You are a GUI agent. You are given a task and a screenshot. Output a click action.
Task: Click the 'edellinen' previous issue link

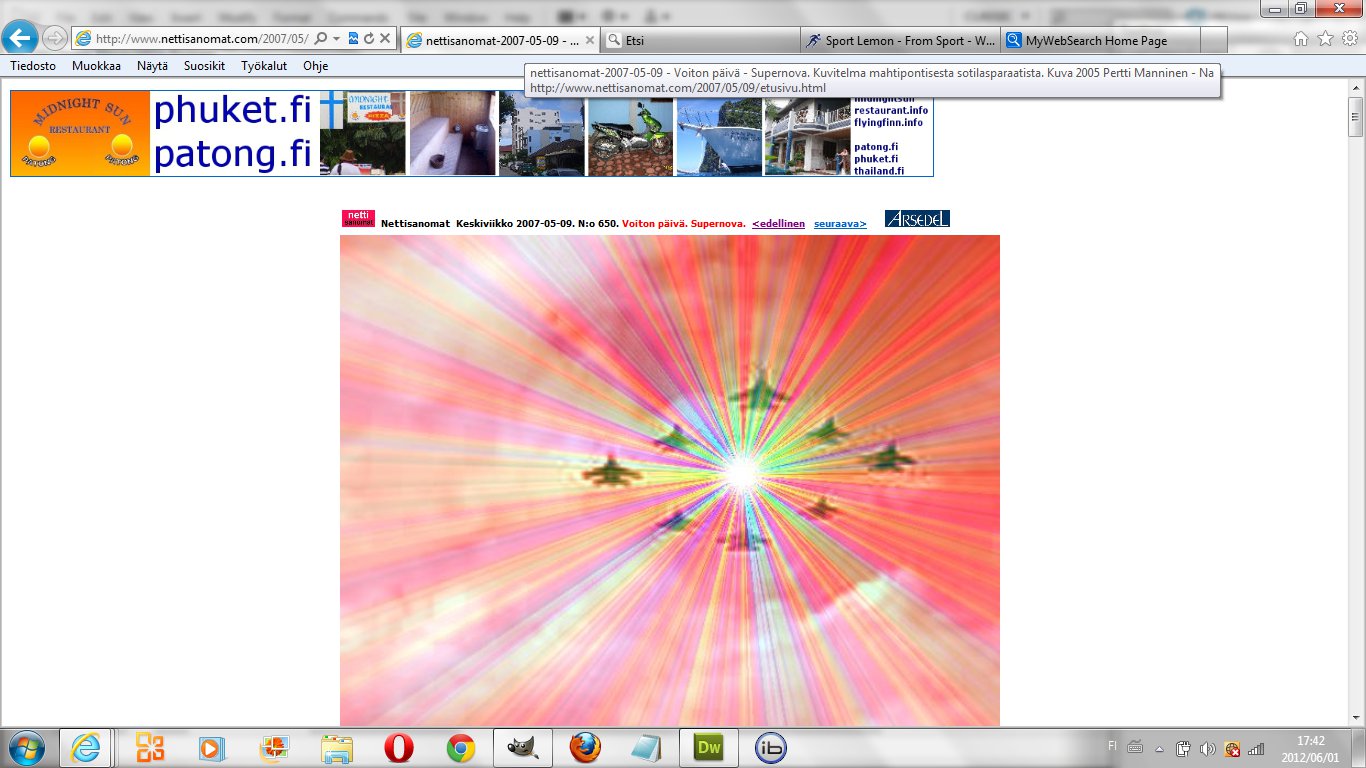click(x=778, y=224)
